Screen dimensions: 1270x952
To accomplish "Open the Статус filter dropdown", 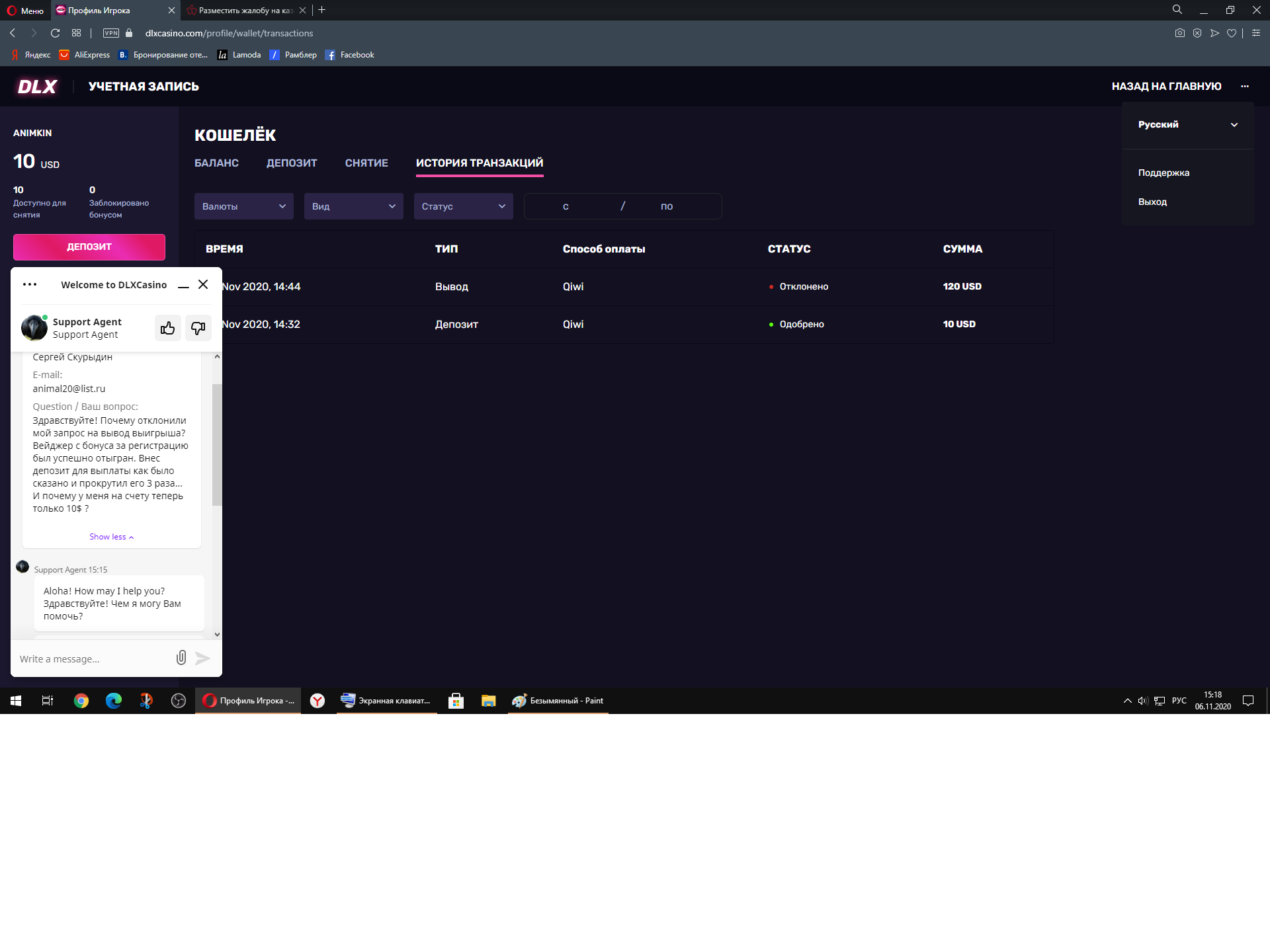I will (463, 206).
